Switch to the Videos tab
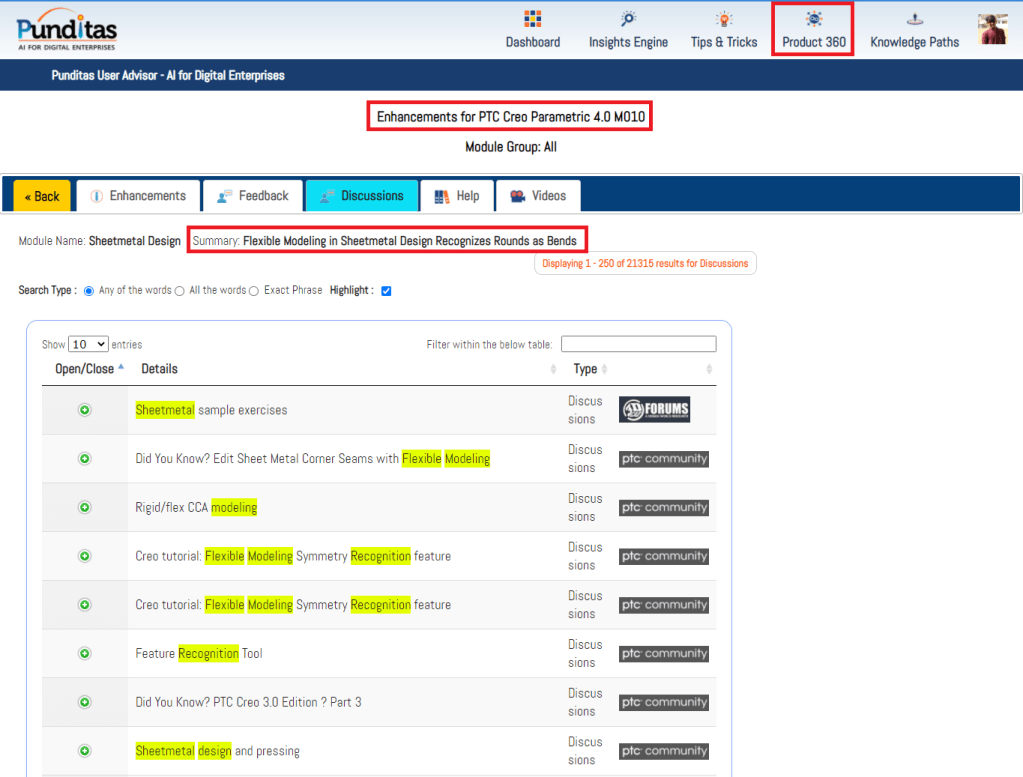The image size is (1023, 777). 538,196
